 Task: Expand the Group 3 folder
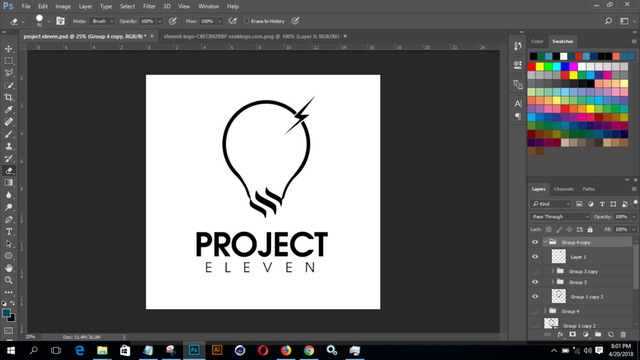tap(553, 282)
